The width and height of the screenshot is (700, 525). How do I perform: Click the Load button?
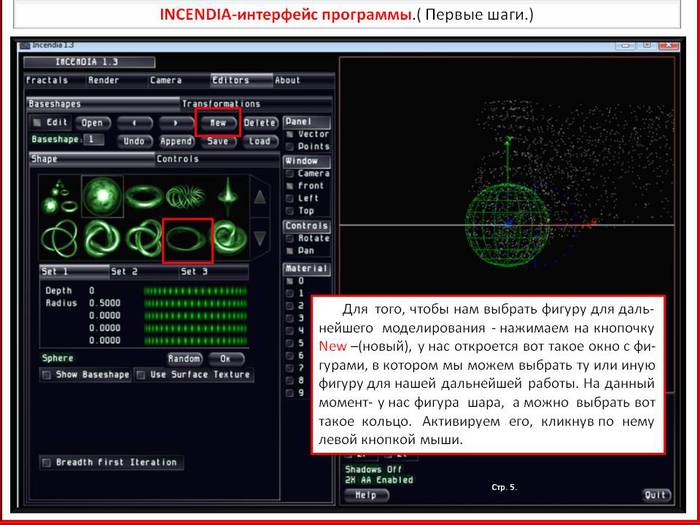tap(260, 142)
